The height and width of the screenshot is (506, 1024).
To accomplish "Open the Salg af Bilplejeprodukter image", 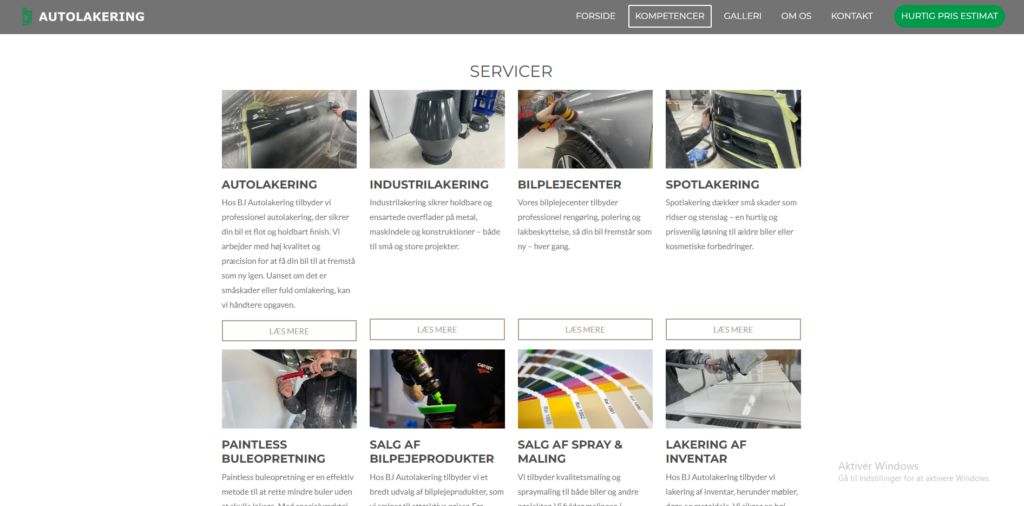I will point(437,389).
